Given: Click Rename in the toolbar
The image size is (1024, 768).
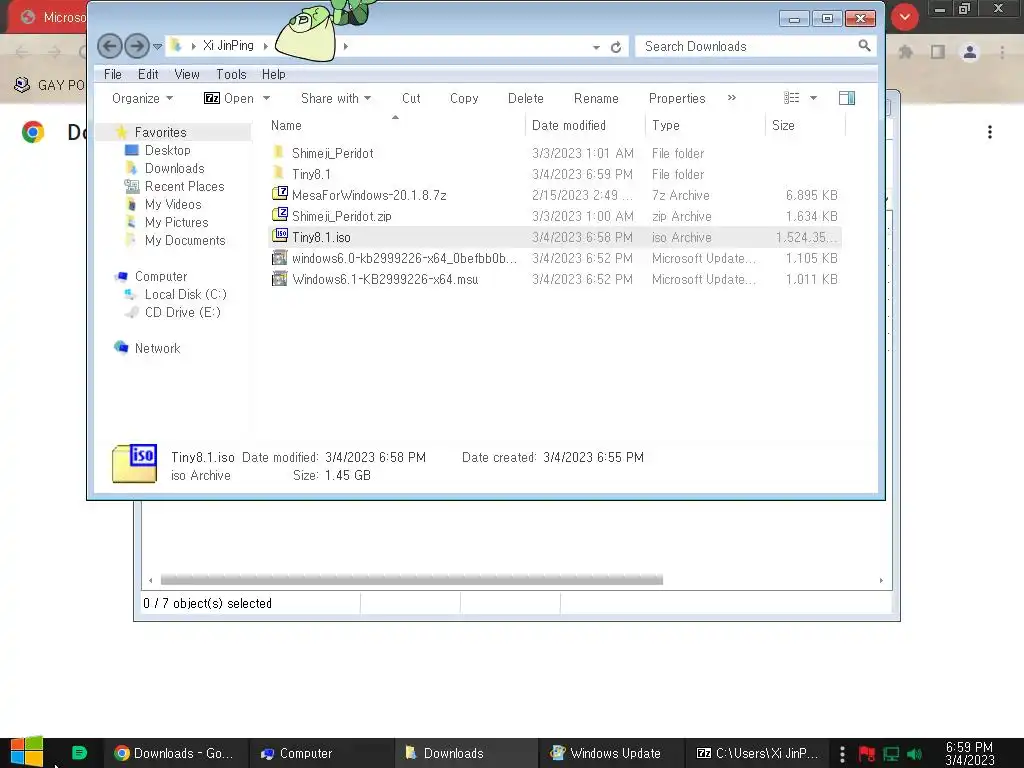Looking at the screenshot, I should click(x=596, y=99).
